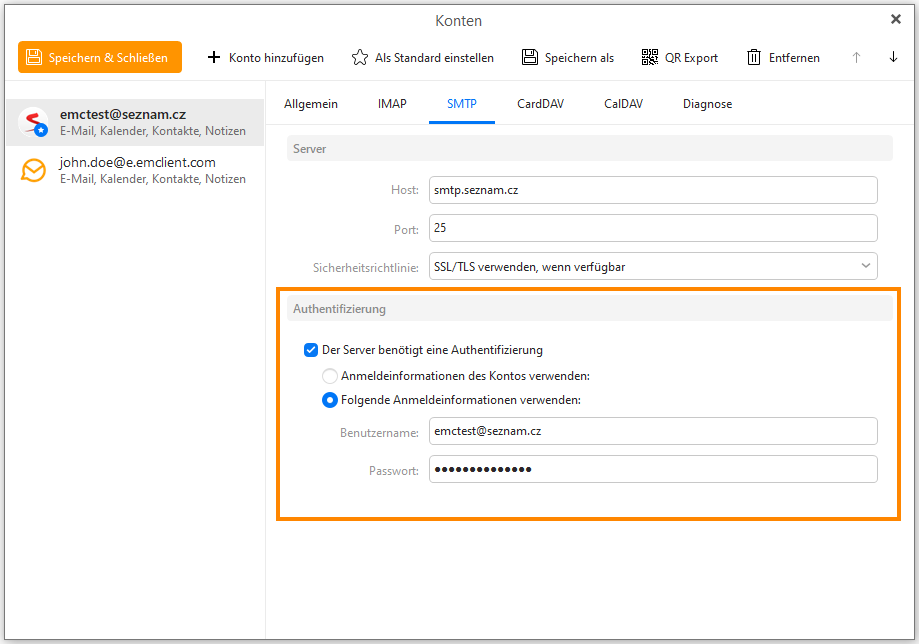
Task: Switch to the IMAP tab
Action: point(392,104)
